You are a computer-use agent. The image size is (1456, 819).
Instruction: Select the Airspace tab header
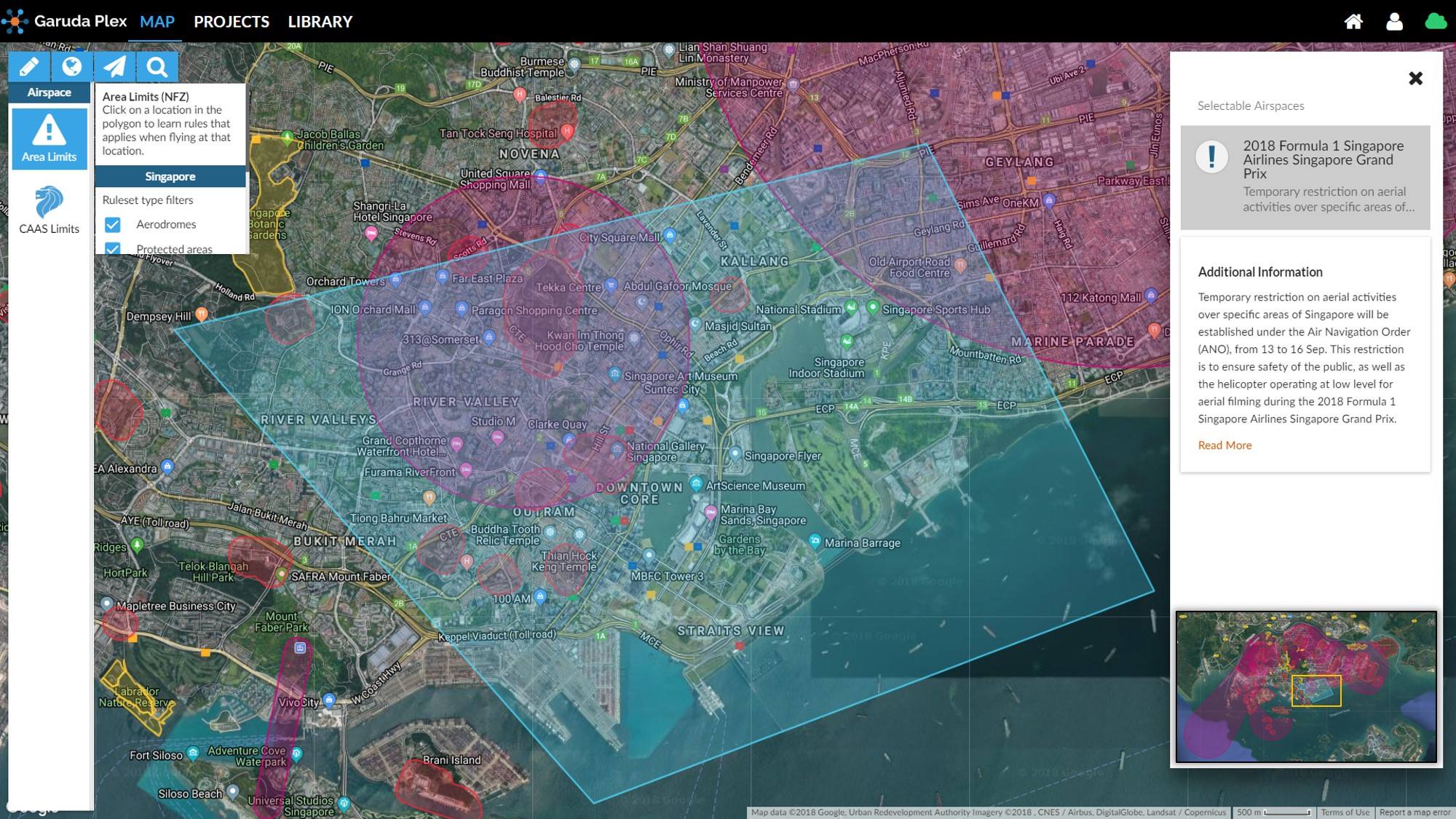click(x=50, y=92)
